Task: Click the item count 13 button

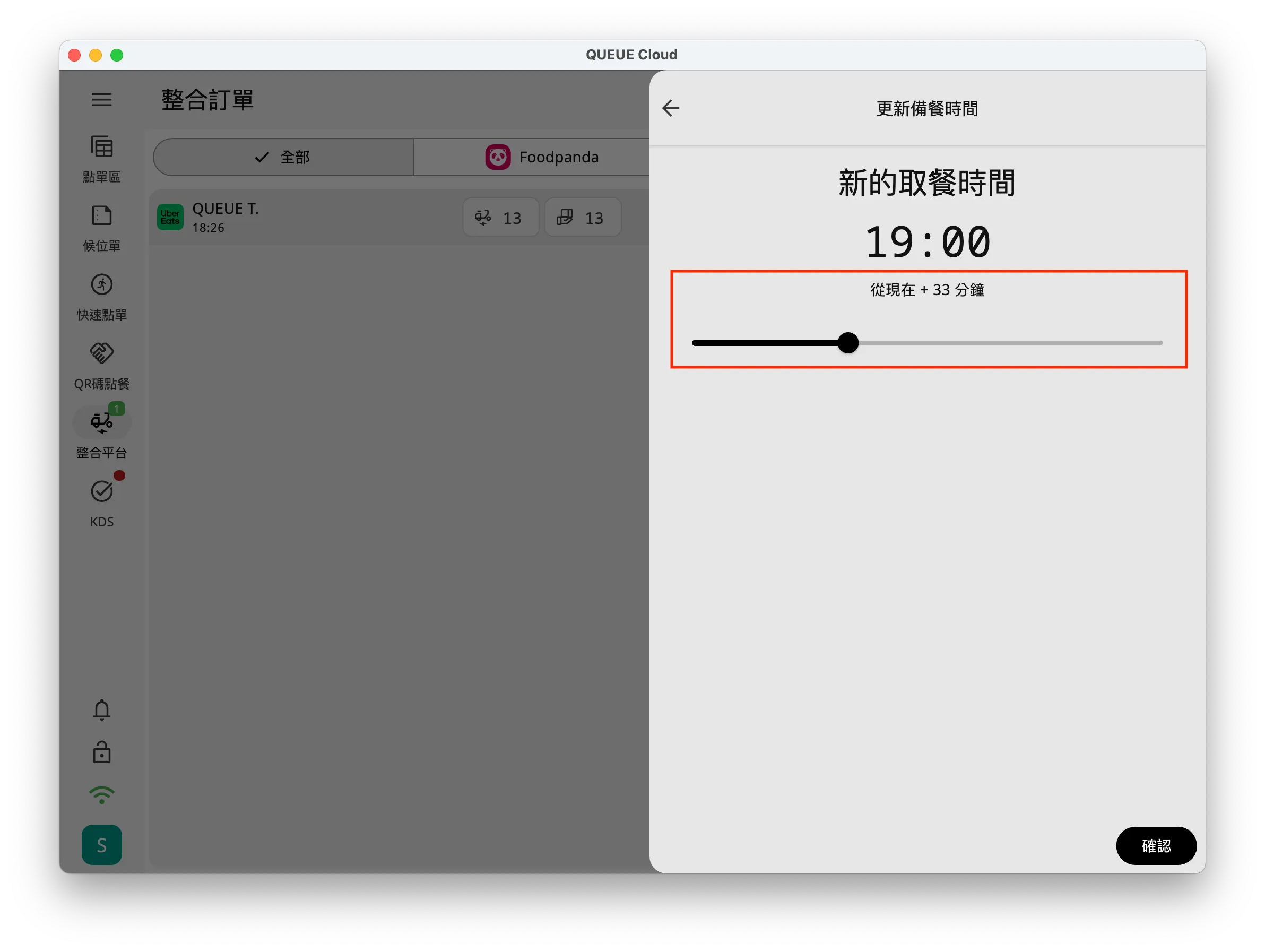Action: pyautogui.click(x=582, y=218)
